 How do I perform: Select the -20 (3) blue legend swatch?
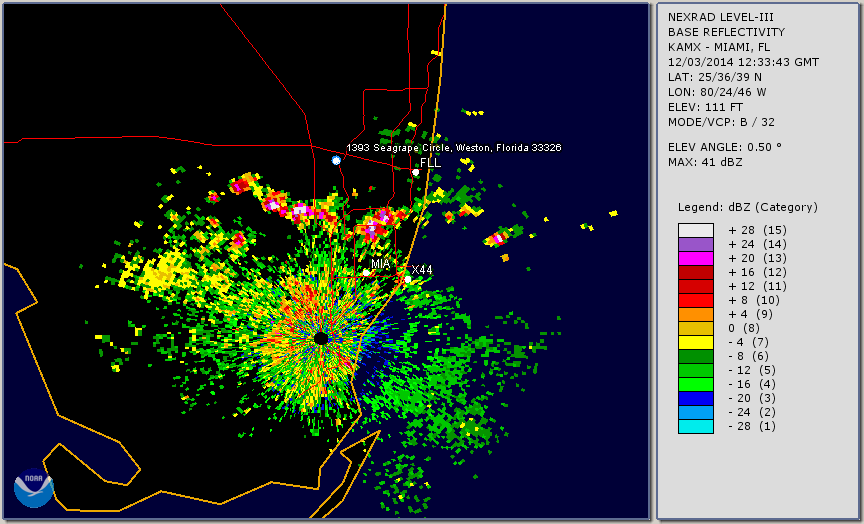[x=696, y=398]
